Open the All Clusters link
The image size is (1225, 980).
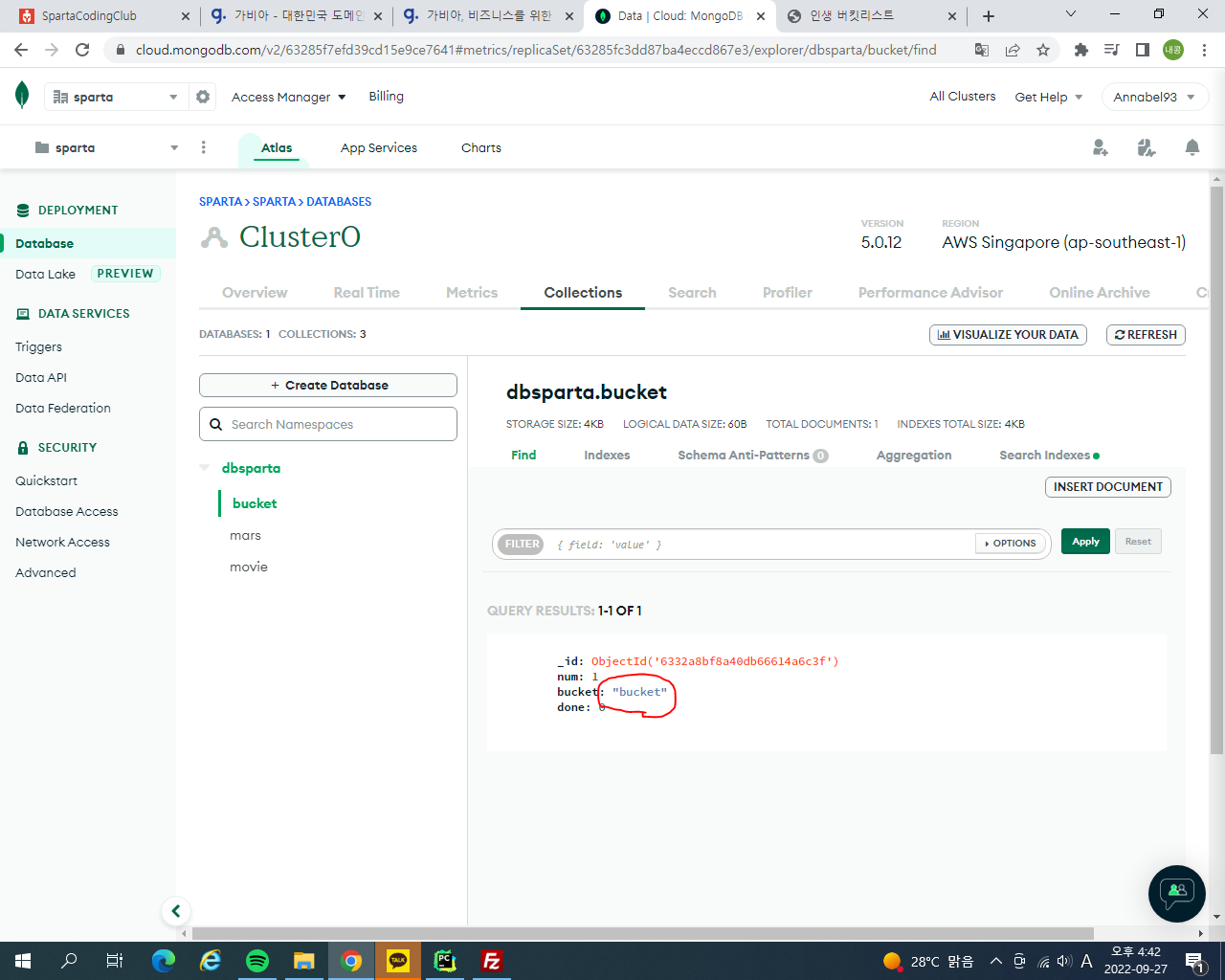(x=963, y=97)
